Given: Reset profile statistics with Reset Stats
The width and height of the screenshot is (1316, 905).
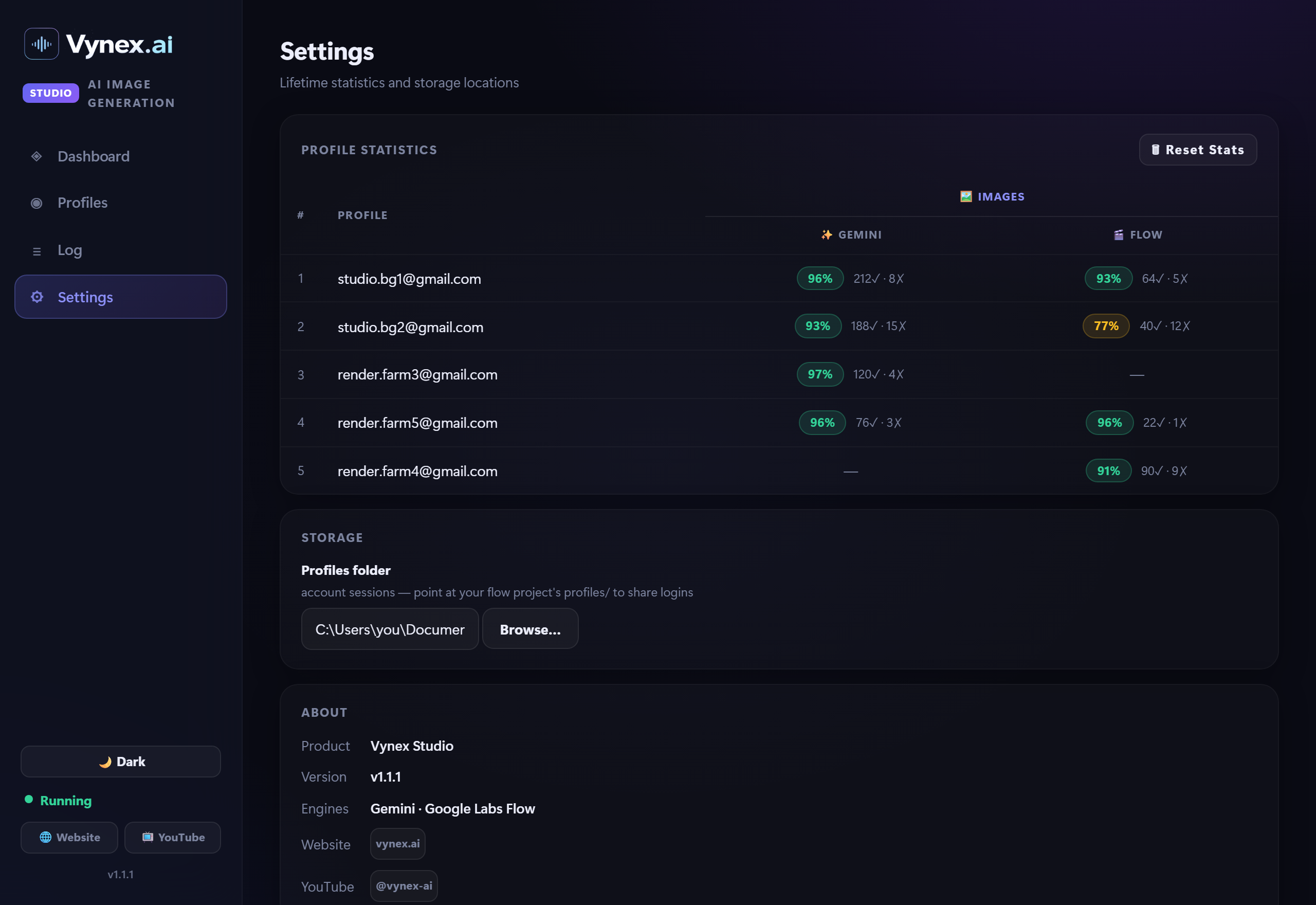Looking at the screenshot, I should [1198, 150].
